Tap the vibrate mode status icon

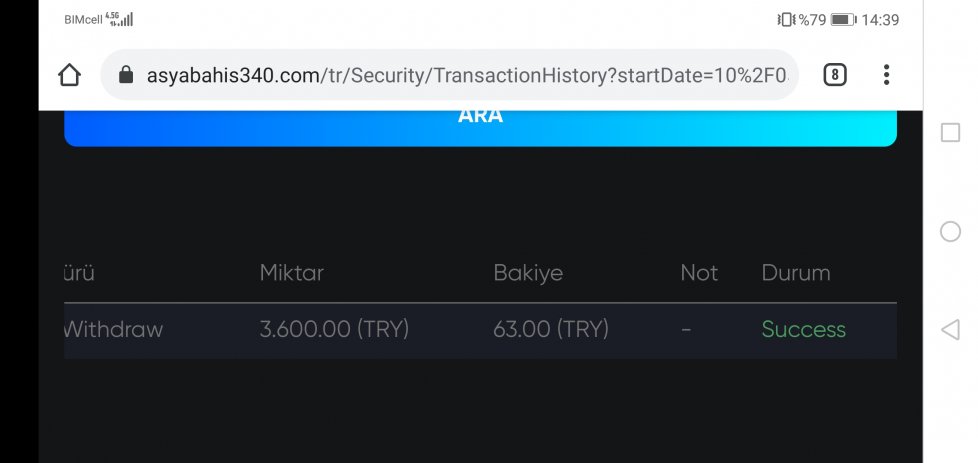786,20
